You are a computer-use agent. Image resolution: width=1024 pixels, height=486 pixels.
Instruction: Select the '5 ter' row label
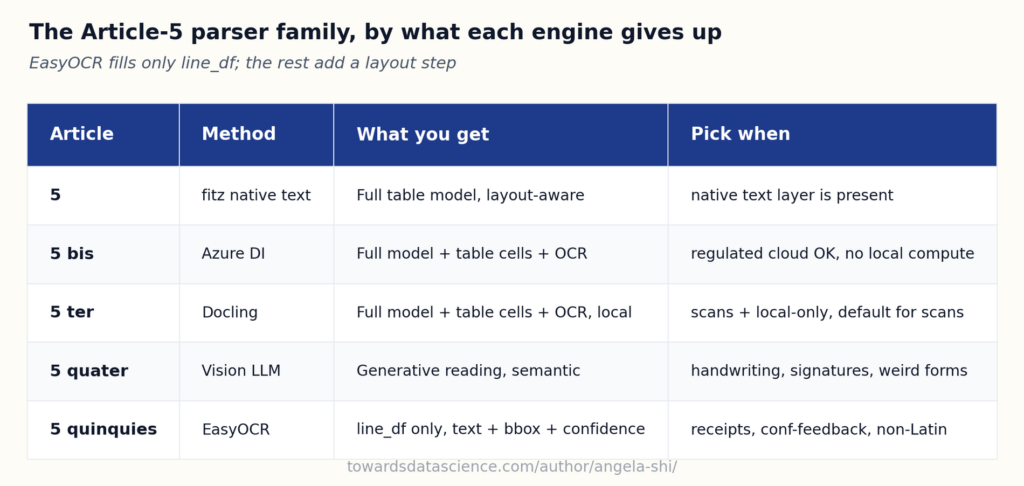(x=103, y=313)
